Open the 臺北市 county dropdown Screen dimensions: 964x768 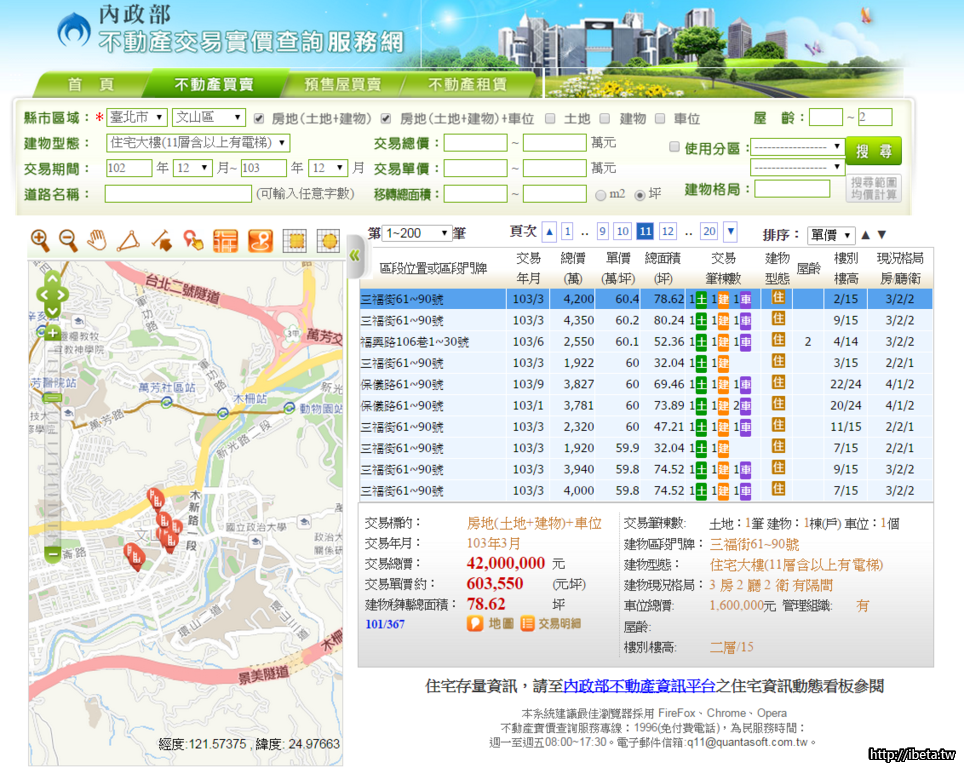137,117
